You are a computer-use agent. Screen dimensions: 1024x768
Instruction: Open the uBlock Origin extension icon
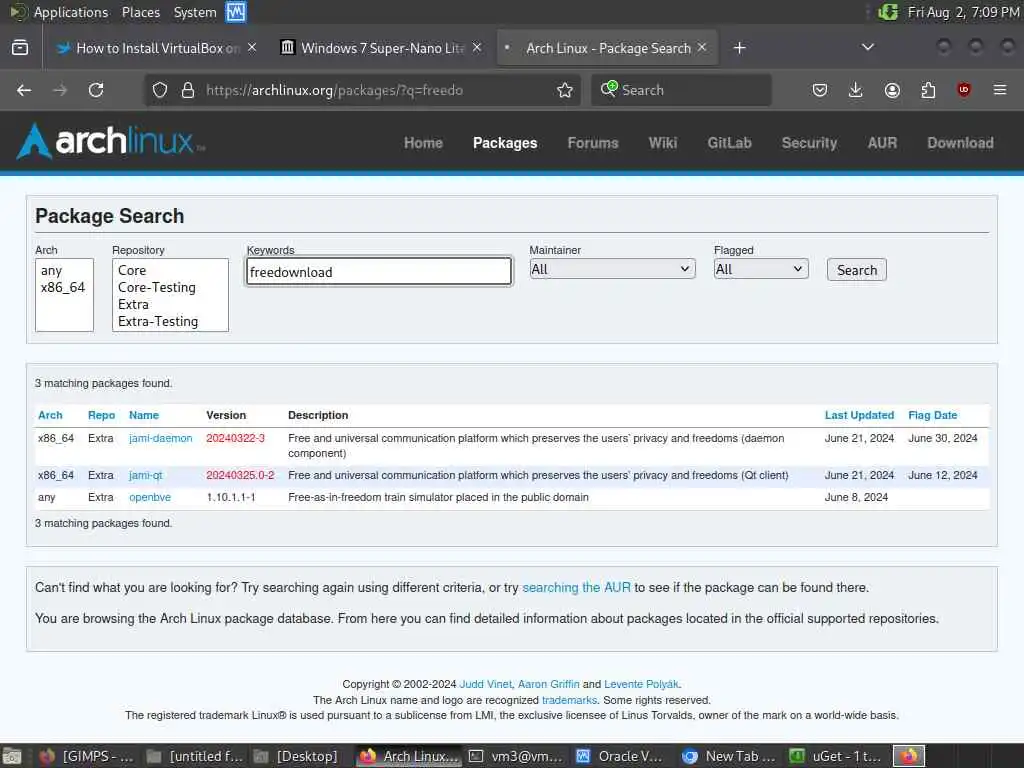tap(964, 90)
